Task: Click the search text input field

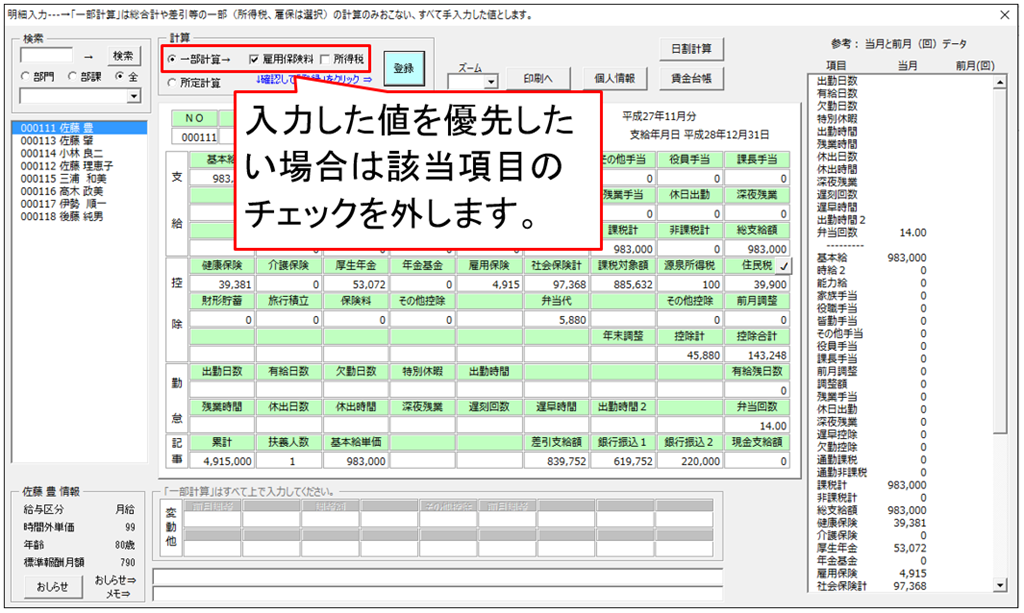Action: (x=46, y=56)
